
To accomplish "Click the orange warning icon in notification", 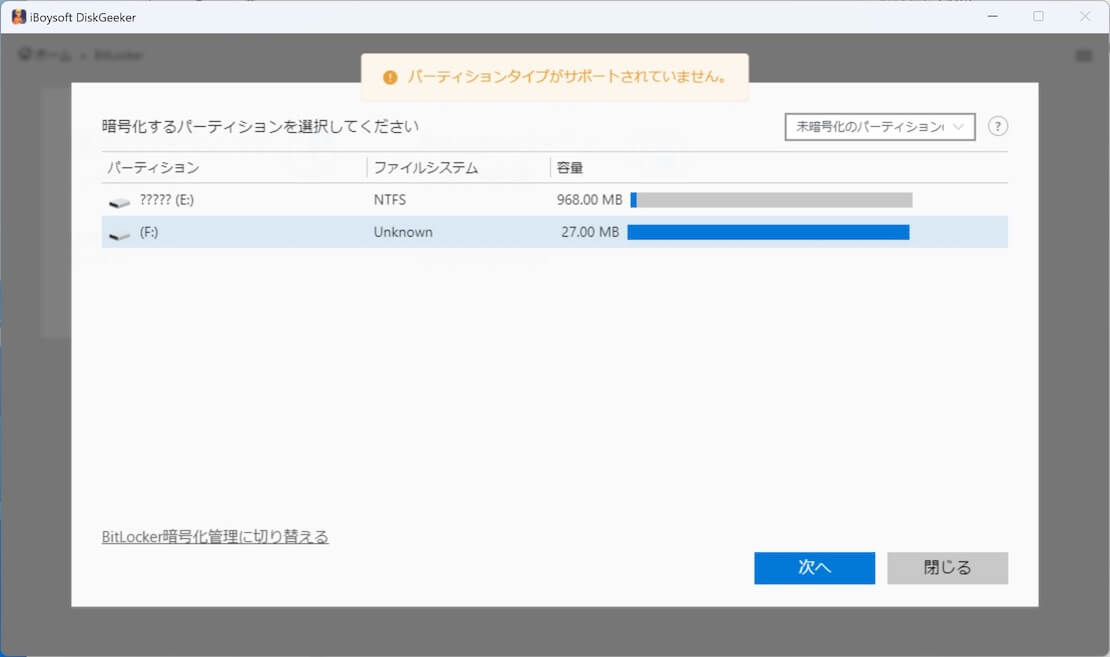I will click(390, 77).
